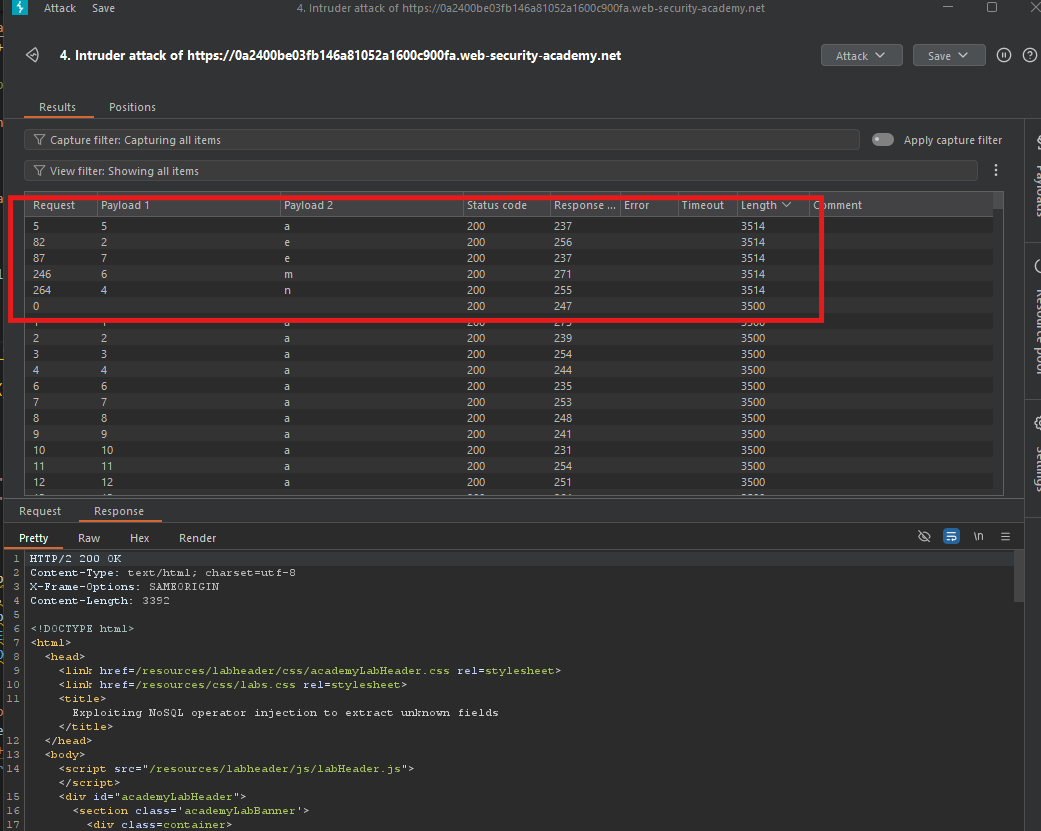Sort by the Timeout column header
The image size is (1041, 831).
click(707, 205)
